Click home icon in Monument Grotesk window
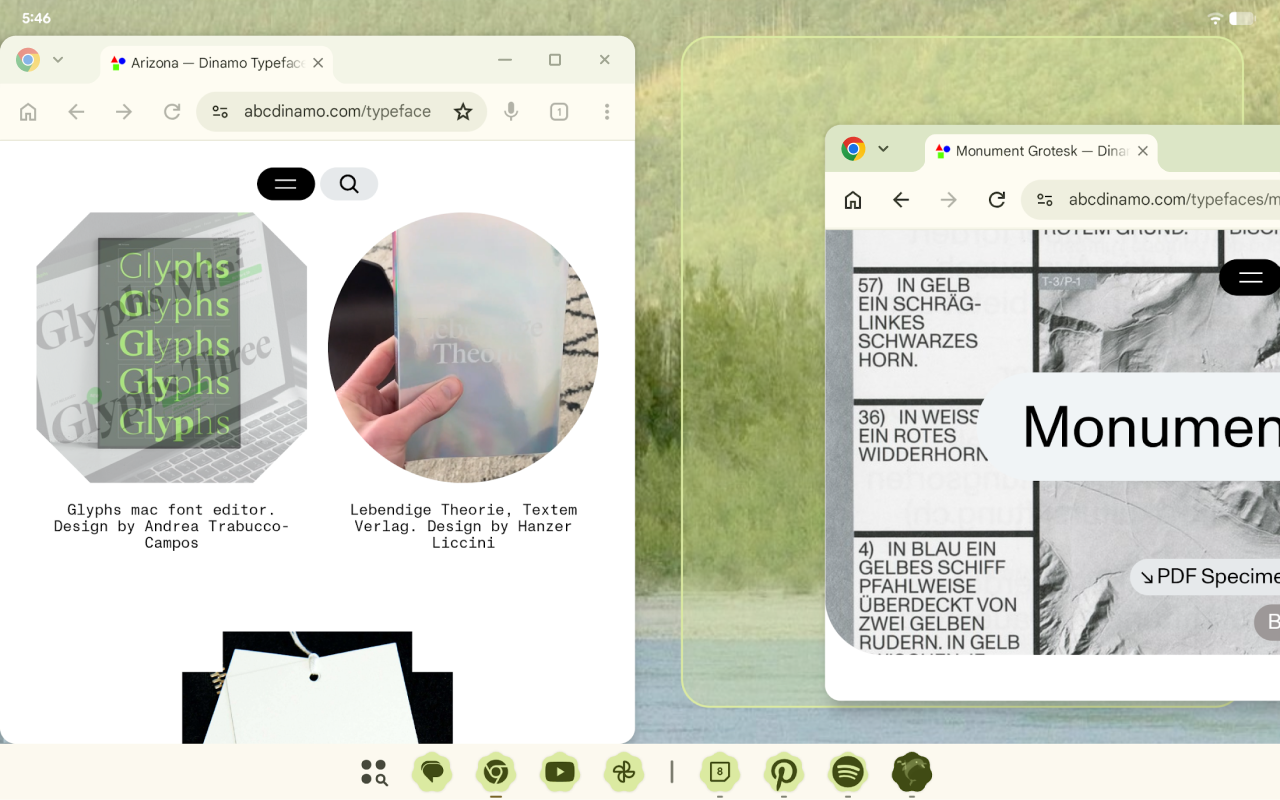This screenshot has height=800, width=1280. (x=853, y=200)
